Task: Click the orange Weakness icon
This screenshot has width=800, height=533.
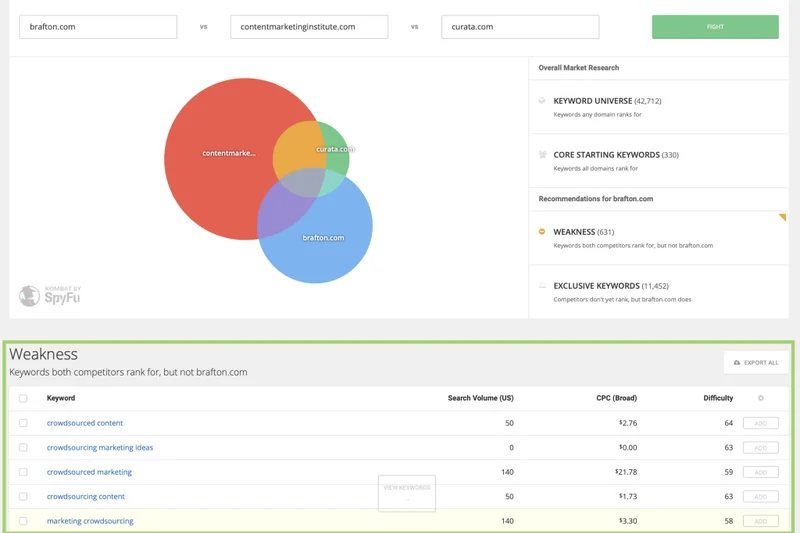Action: click(x=542, y=231)
